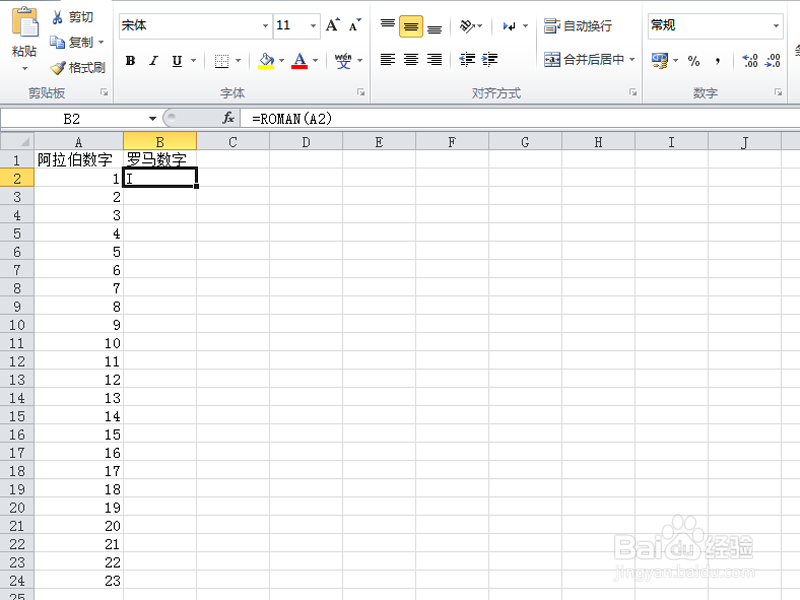This screenshot has height=600, width=800.
Task: Apply percent style
Action: [x=693, y=61]
